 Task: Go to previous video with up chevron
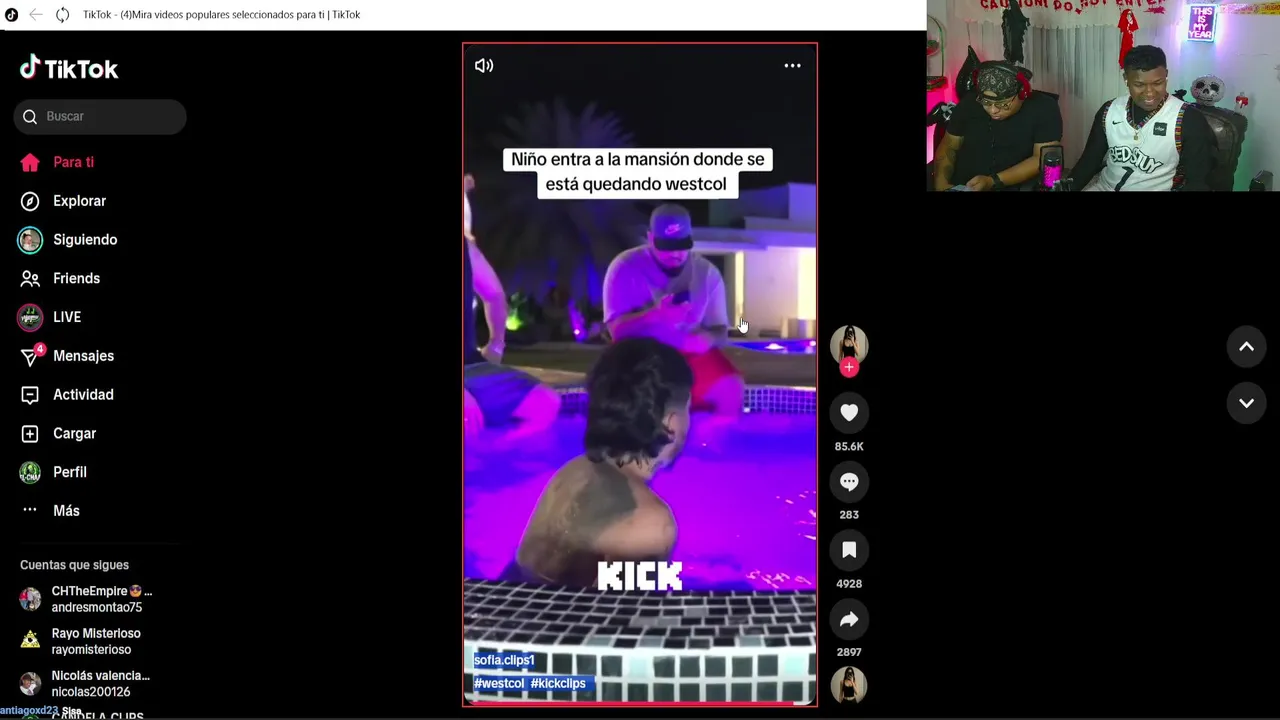1246,347
